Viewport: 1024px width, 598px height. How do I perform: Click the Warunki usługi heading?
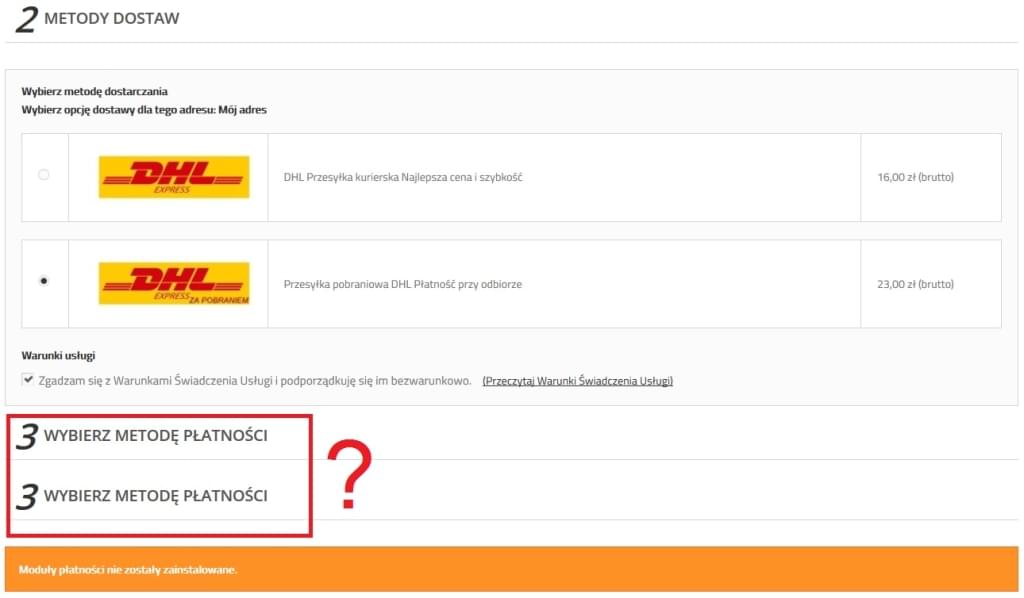[x=58, y=355]
